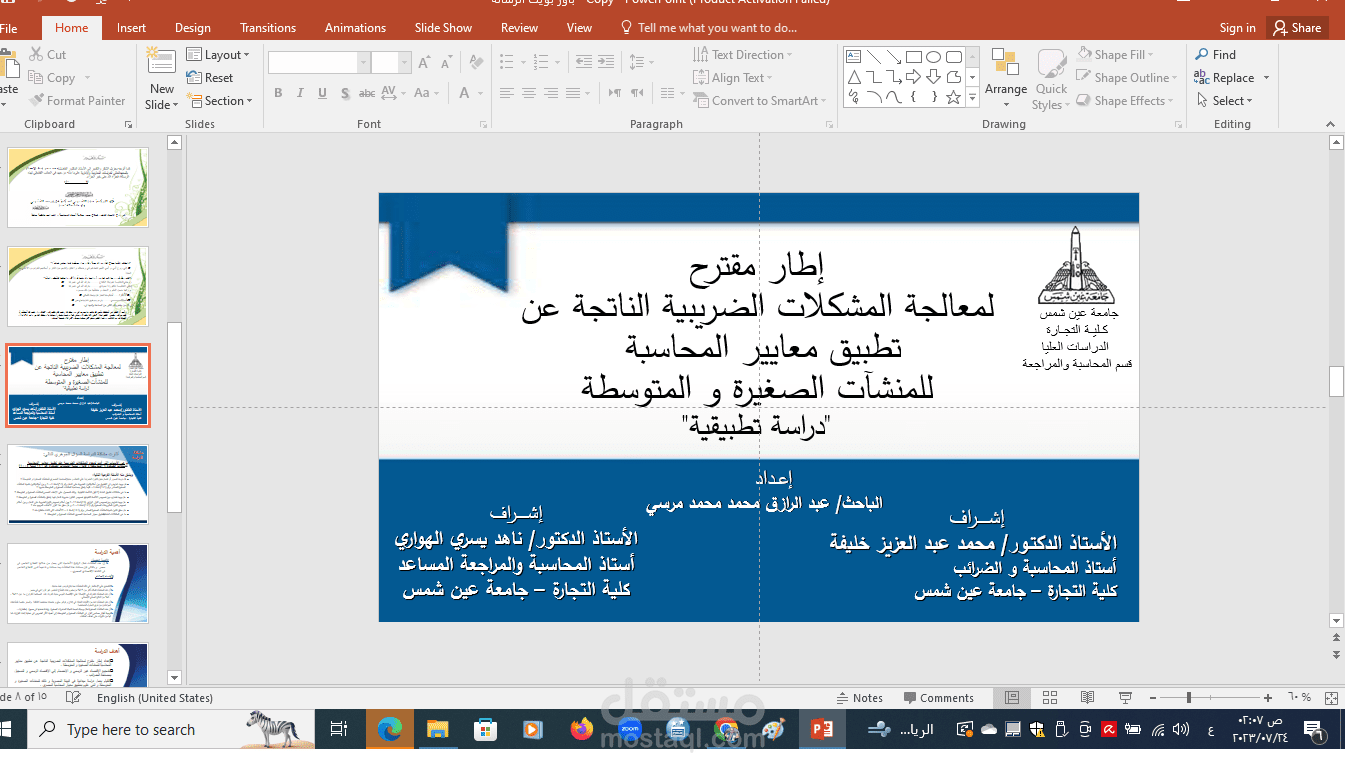The height and width of the screenshot is (768, 1366).
Task: Click zoom out minus button
Action: click(x=1154, y=698)
